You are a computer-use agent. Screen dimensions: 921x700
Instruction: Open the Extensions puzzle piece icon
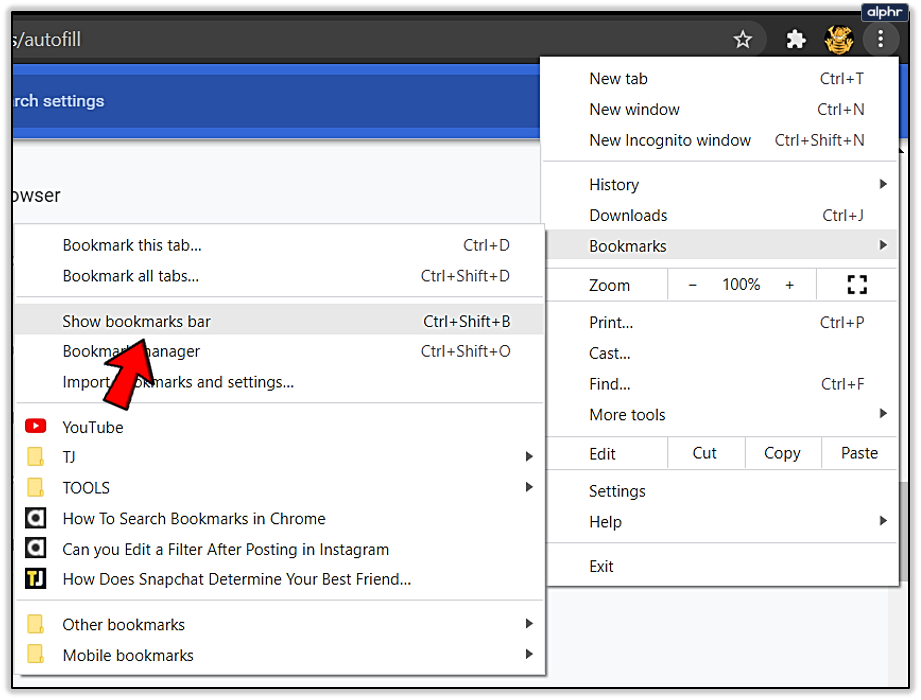click(795, 39)
